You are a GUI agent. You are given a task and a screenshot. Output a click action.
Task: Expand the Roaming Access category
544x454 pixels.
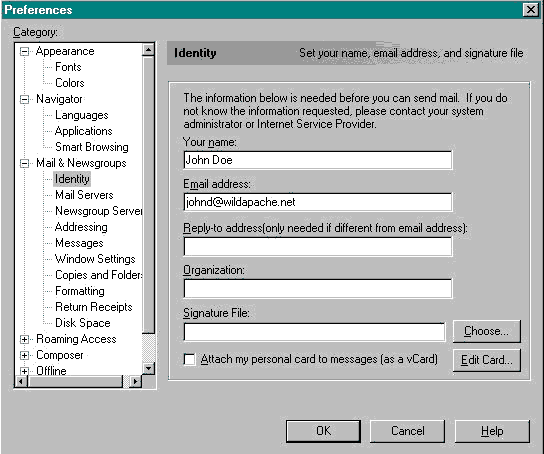24,339
